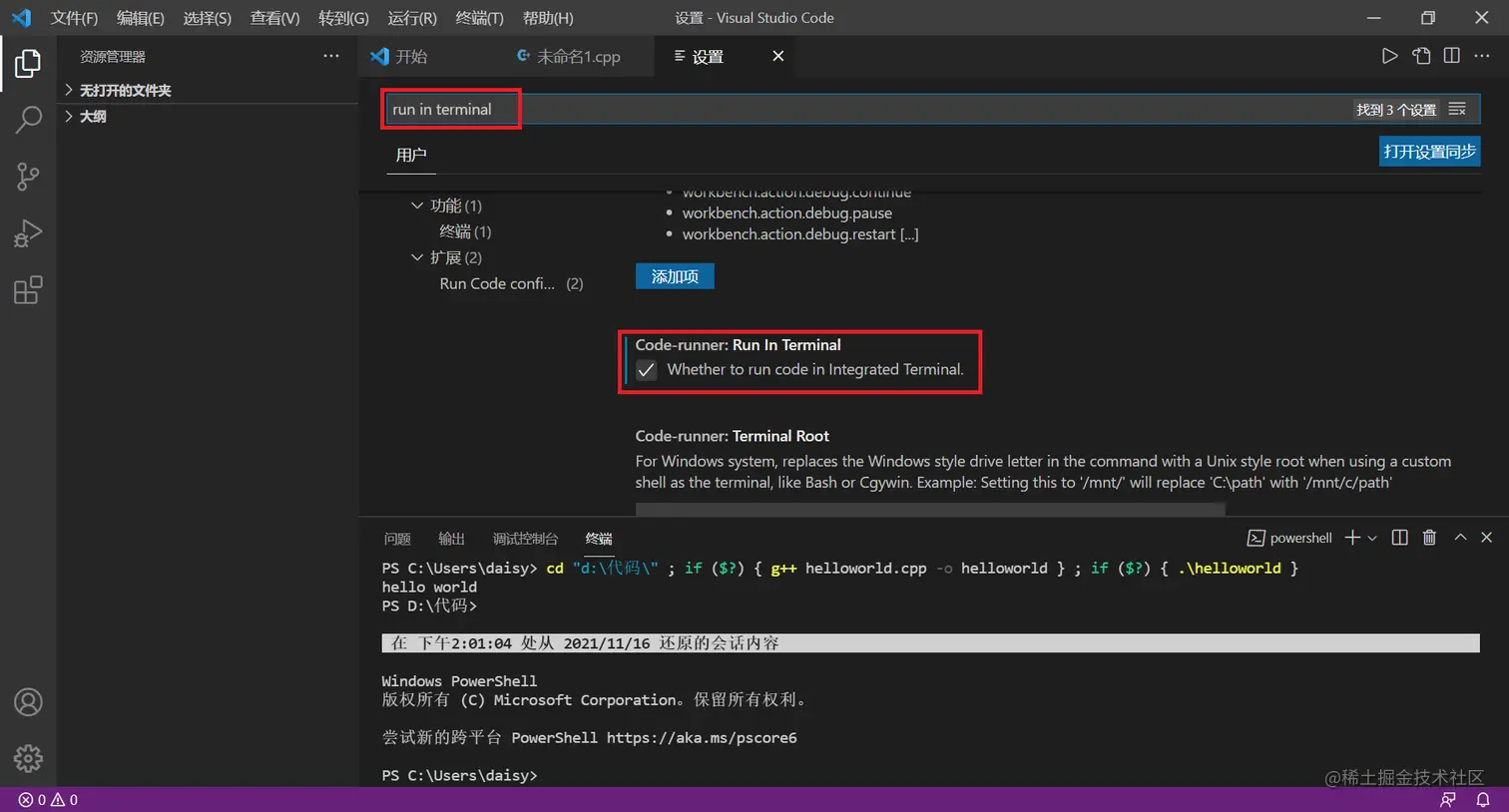Open the Extensions icon in the Activity Bar

pos(28,290)
